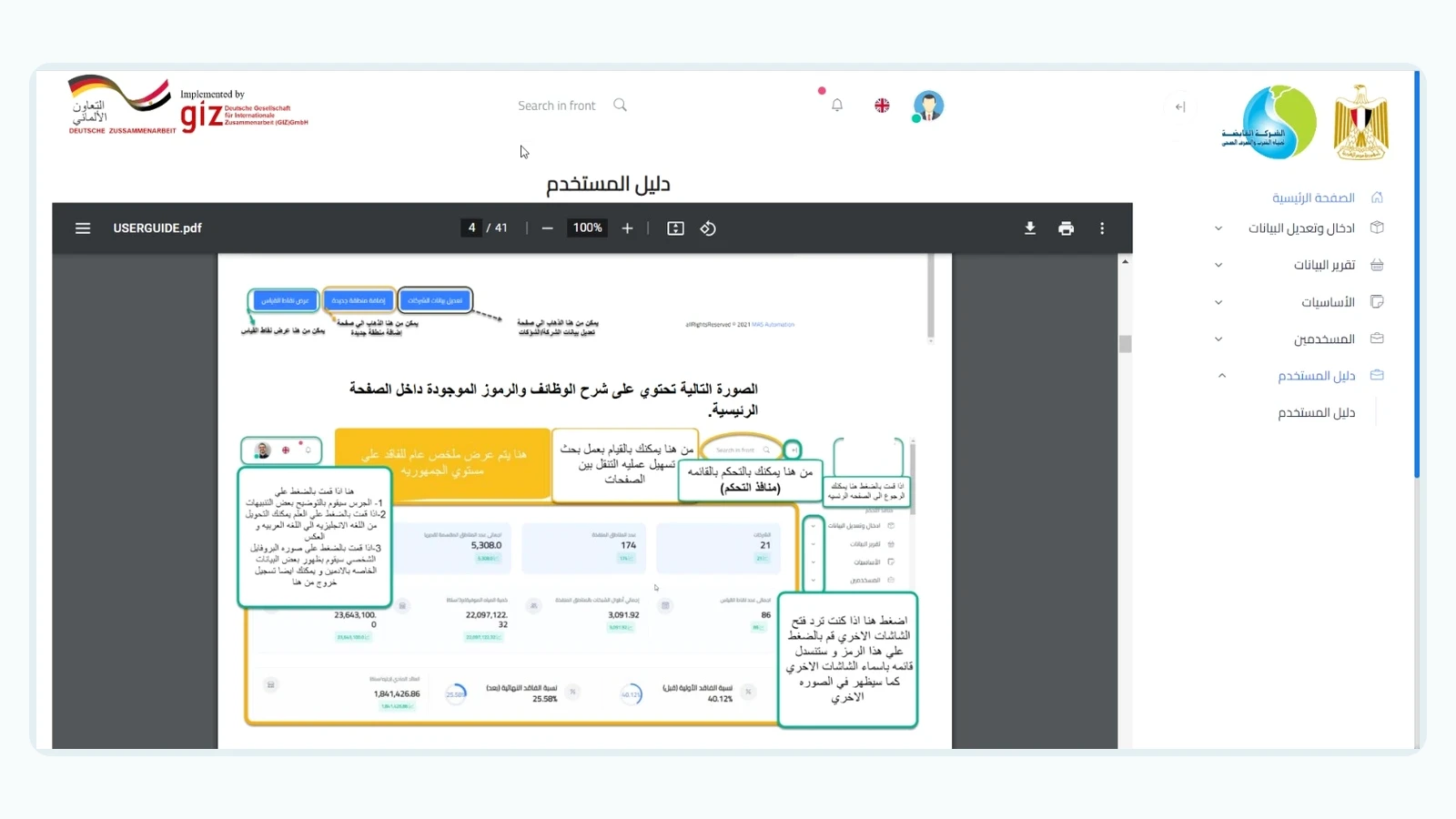Focus the Search in front field
1456x819 pixels.
pos(557,106)
